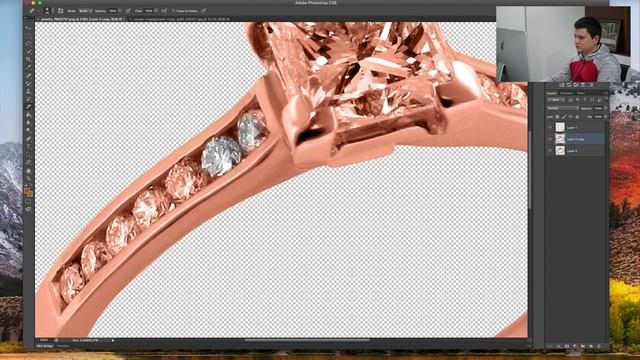640x360 pixels.
Task: Select the Quick Selection tool
Action: click(29, 51)
